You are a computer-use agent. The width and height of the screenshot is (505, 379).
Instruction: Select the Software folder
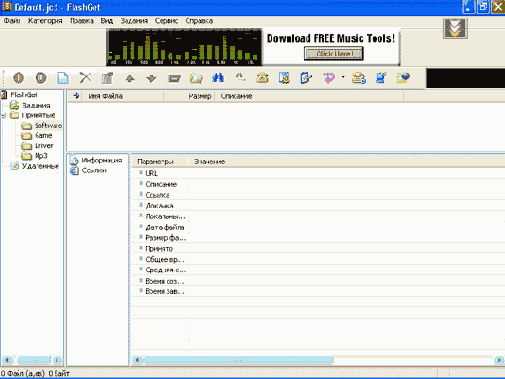48,125
